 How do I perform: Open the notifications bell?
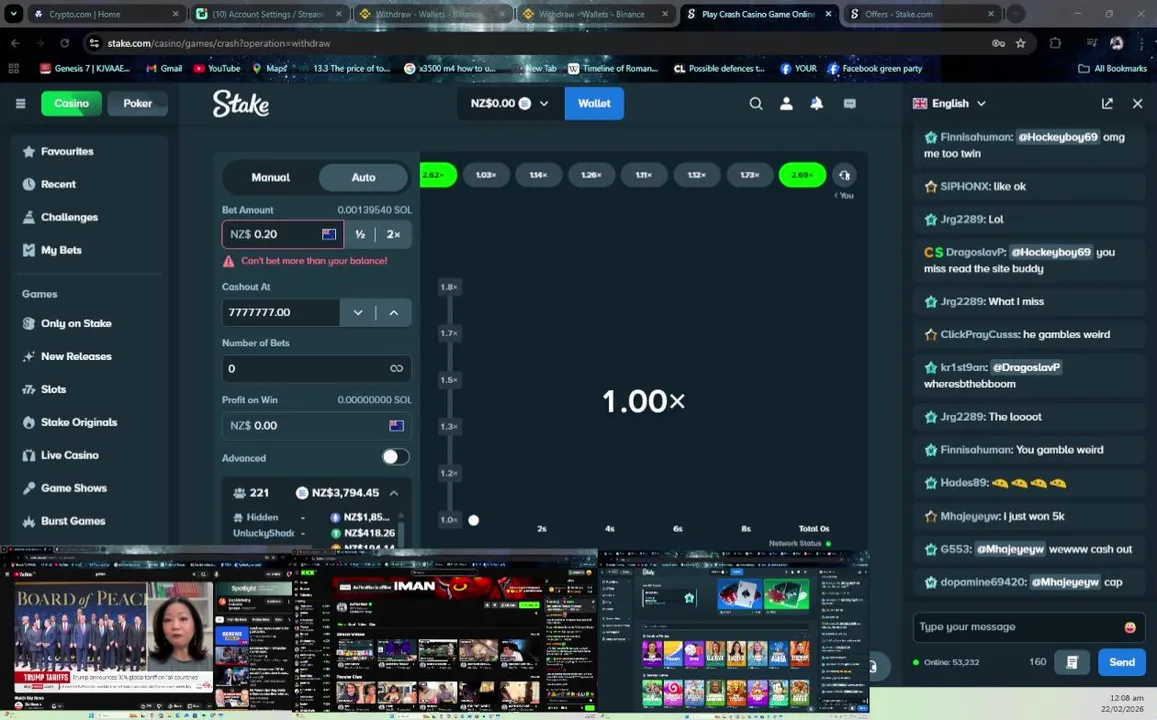[817, 103]
